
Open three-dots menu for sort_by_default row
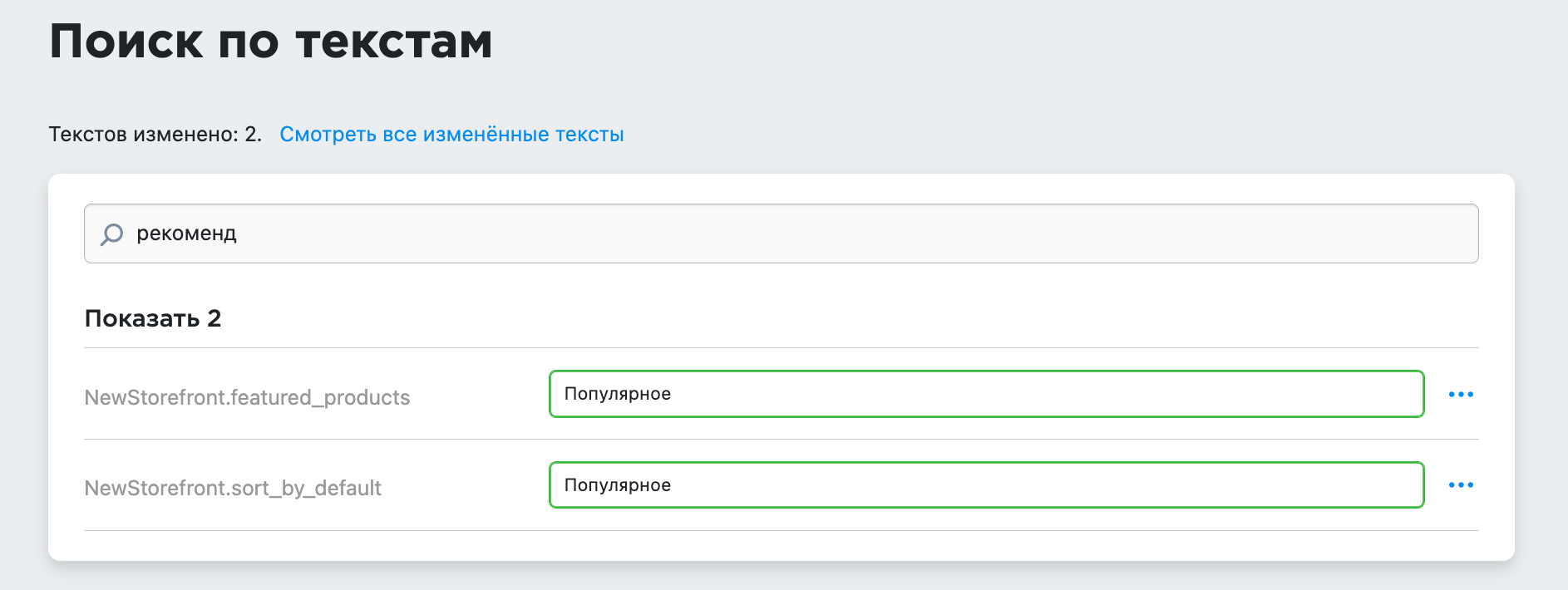(x=1461, y=485)
